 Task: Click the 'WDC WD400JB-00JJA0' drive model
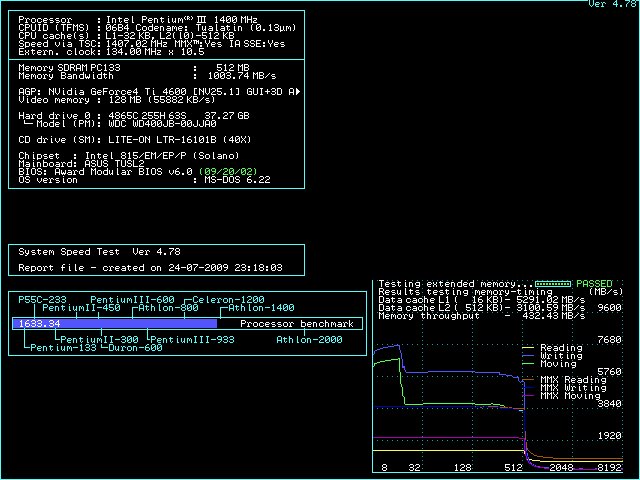(162, 124)
